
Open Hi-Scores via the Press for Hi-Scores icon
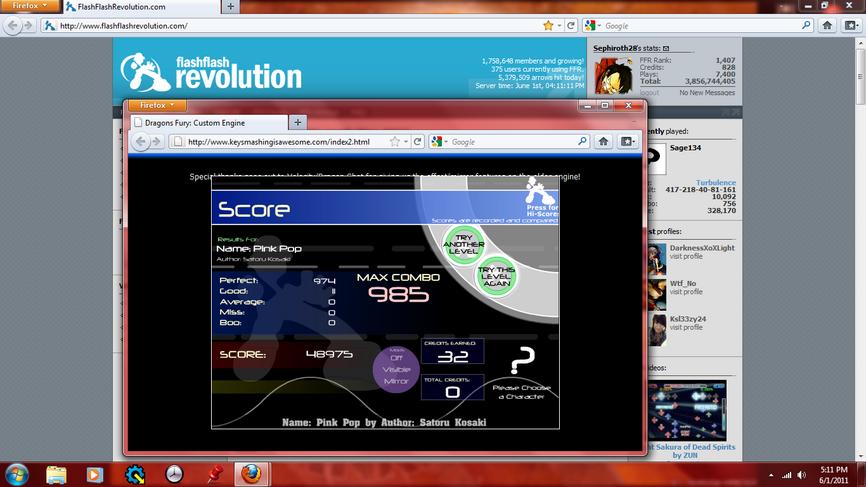(541, 198)
